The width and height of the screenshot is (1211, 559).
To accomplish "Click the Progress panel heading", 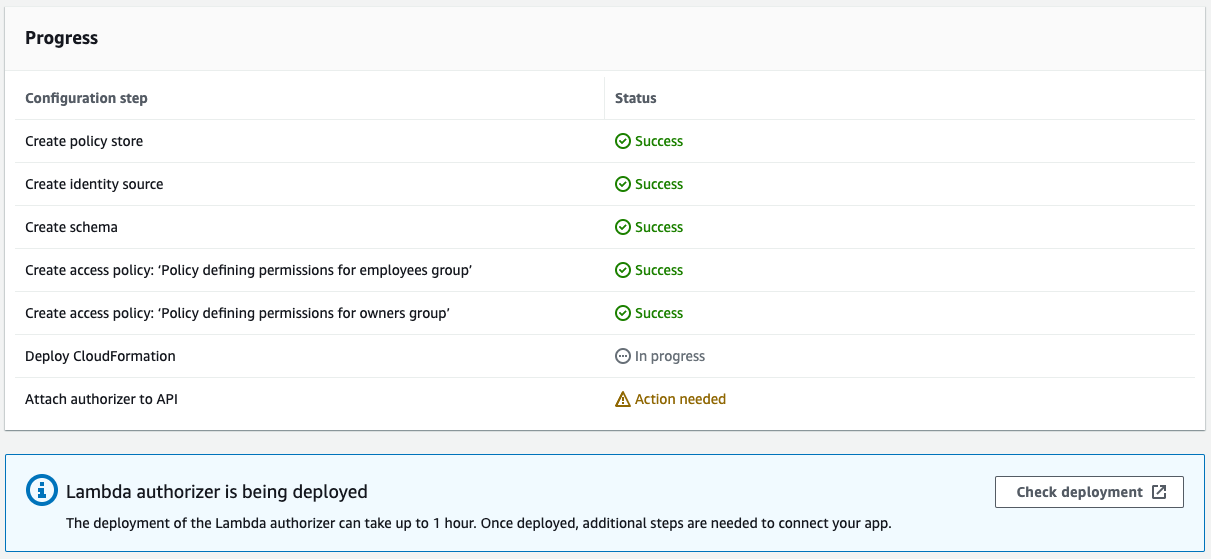I will 61,38.
